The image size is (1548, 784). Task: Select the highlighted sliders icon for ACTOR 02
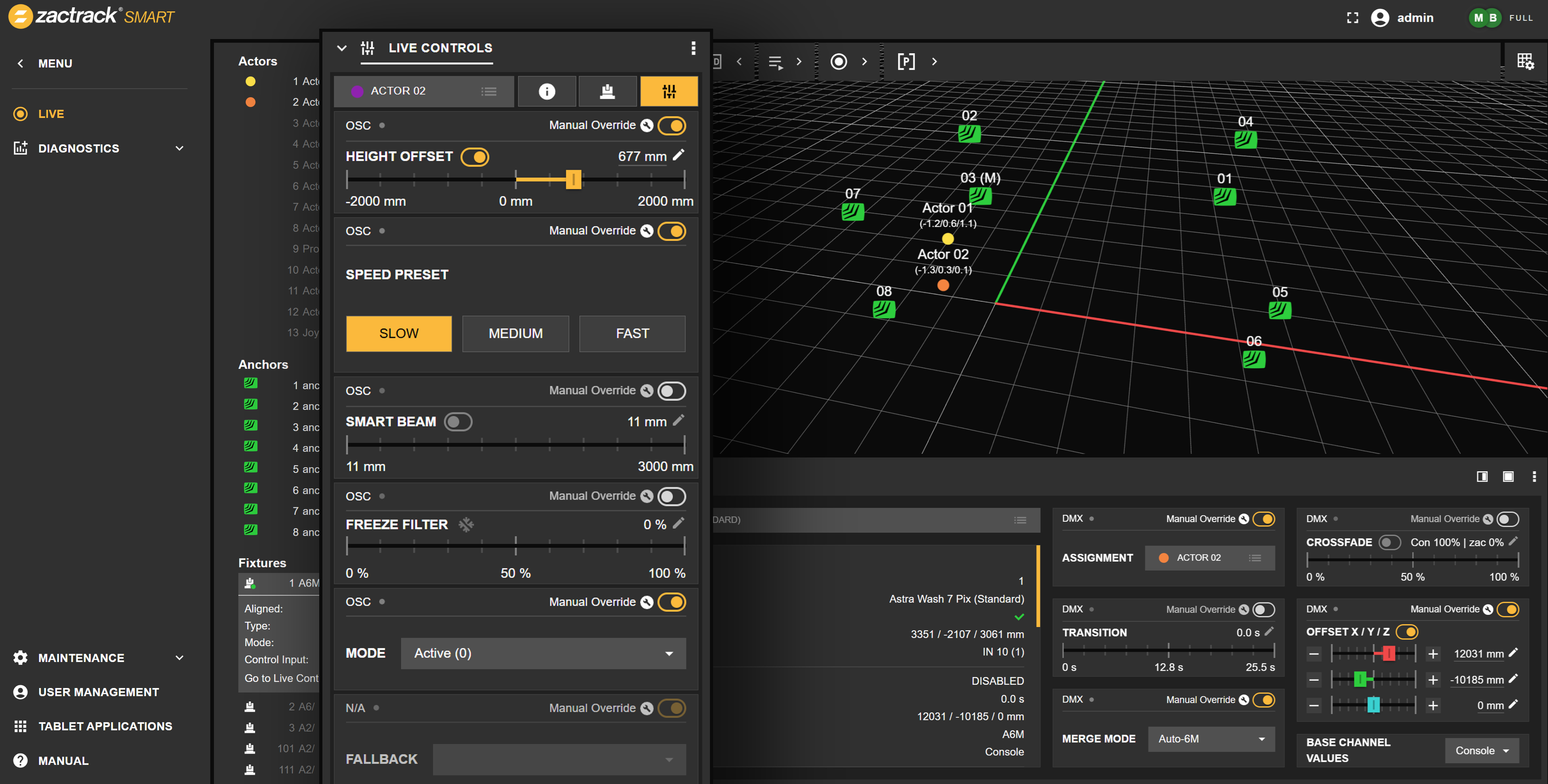[668, 91]
